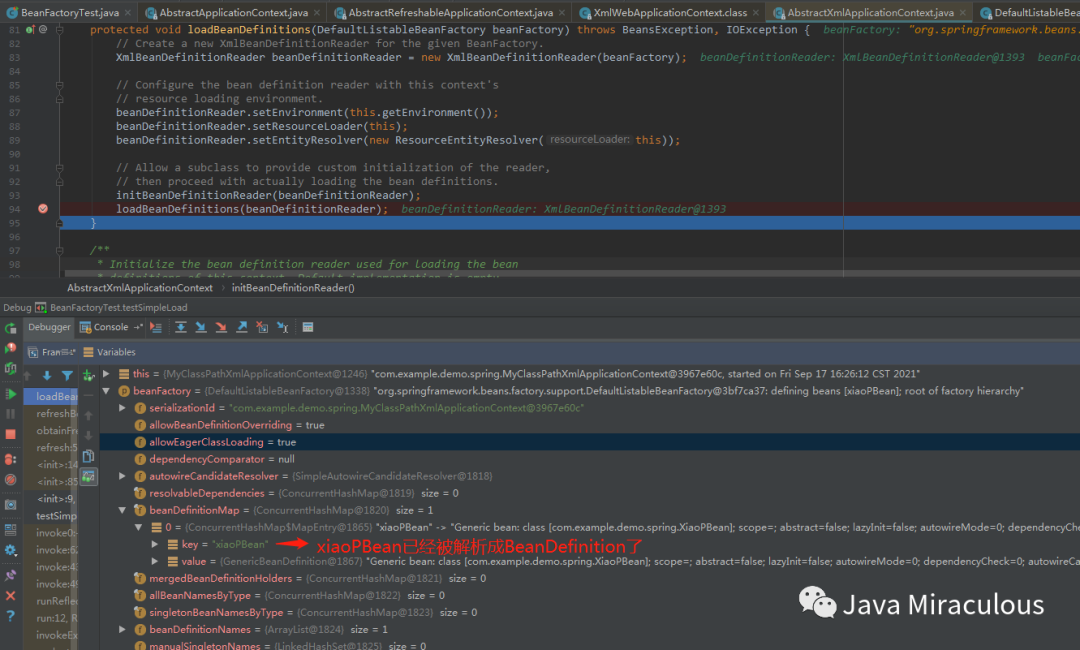This screenshot has height=650, width=1080.
Task: Select obtainFre stack frame
Action: coord(50,430)
